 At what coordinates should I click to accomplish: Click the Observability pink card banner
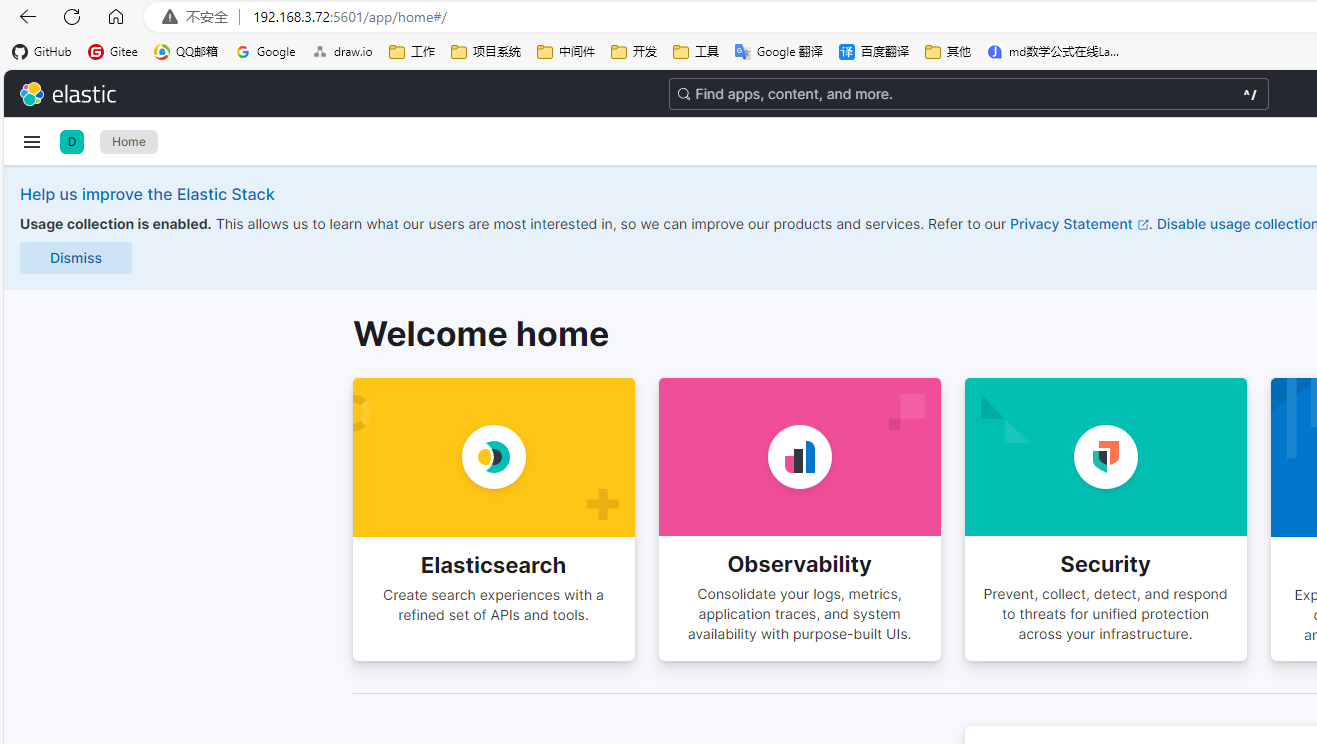[x=800, y=457]
